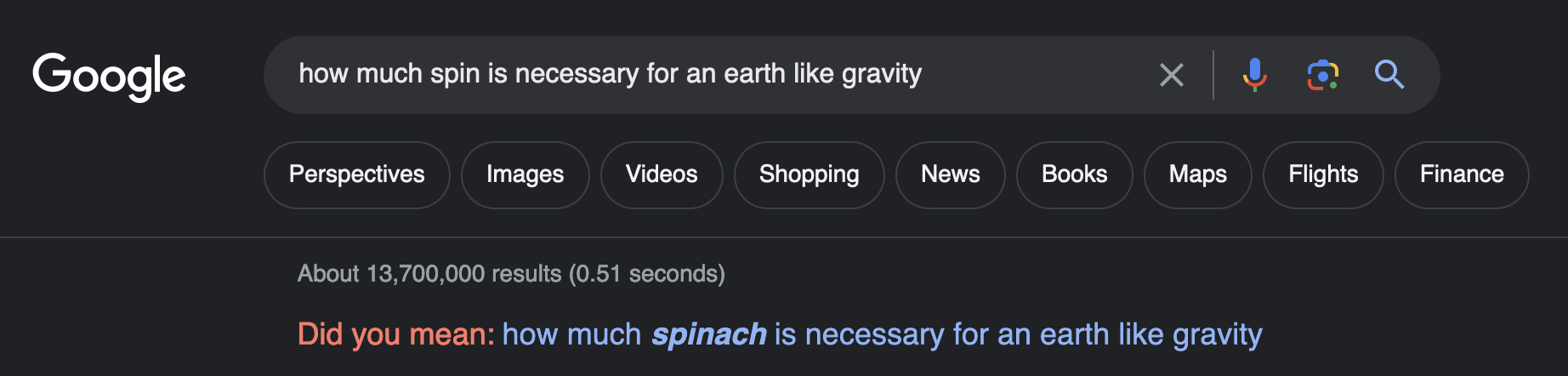This screenshot has width=1568, height=376.
Task: Select the Shopping filter chip
Action: click(810, 174)
